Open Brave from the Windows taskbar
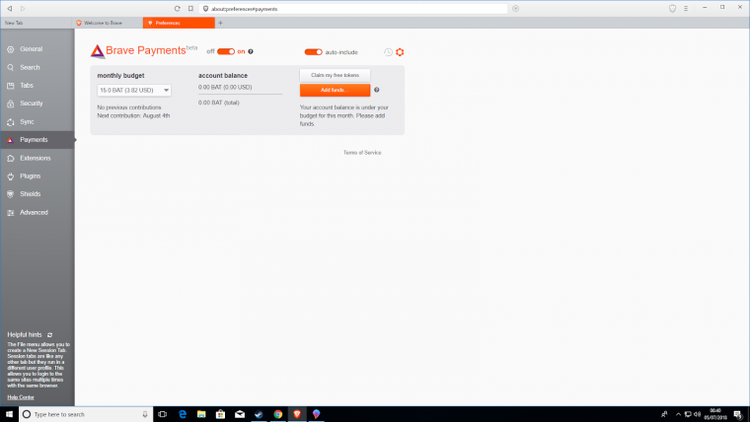Viewport: 750px width, 422px height. tap(297, 414)
